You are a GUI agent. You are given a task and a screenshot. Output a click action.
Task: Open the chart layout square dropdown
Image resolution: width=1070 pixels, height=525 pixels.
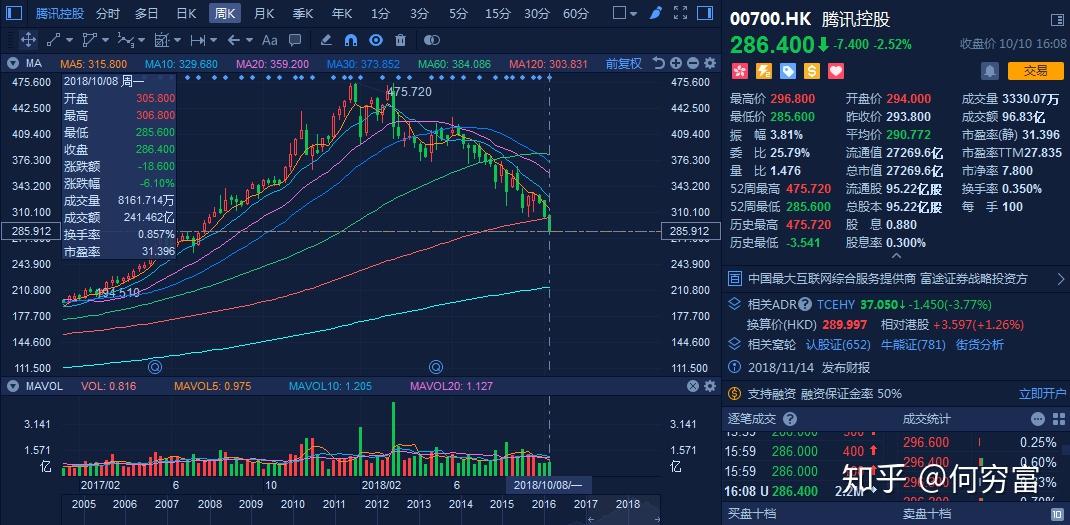pos(625,13)
